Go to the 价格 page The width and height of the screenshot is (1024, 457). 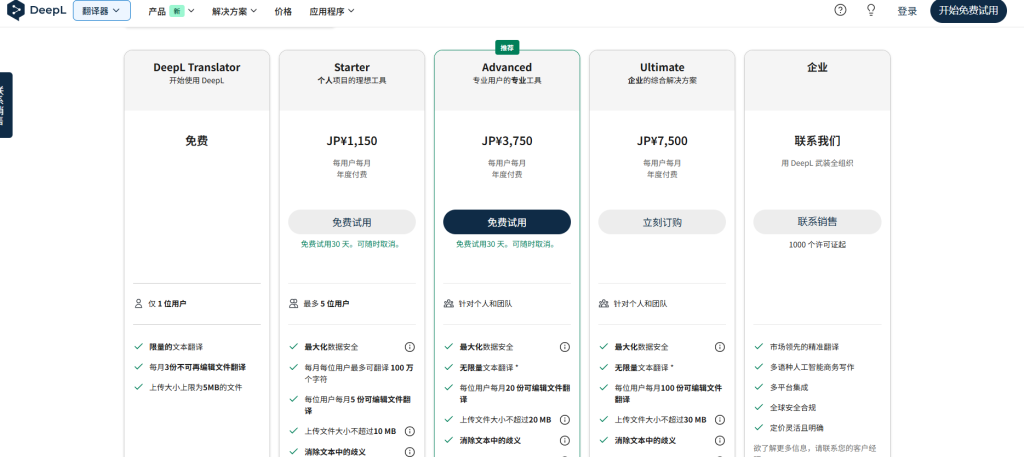(283, 11)
